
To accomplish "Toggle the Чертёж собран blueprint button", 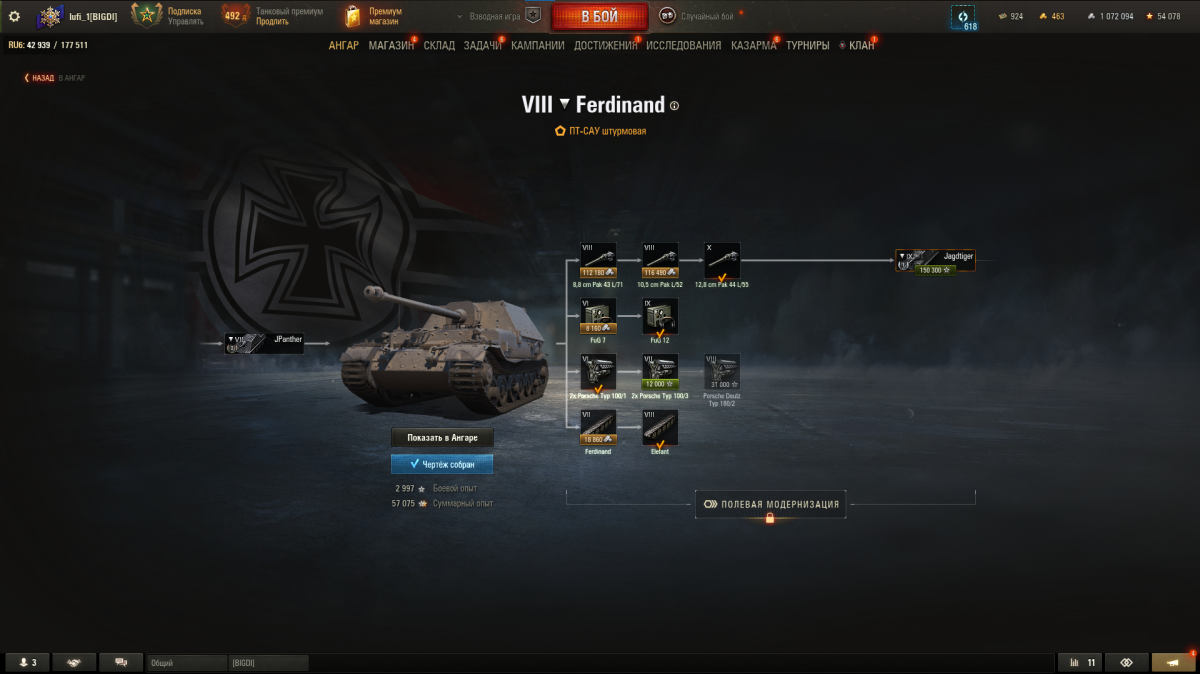I will (442, 464).
